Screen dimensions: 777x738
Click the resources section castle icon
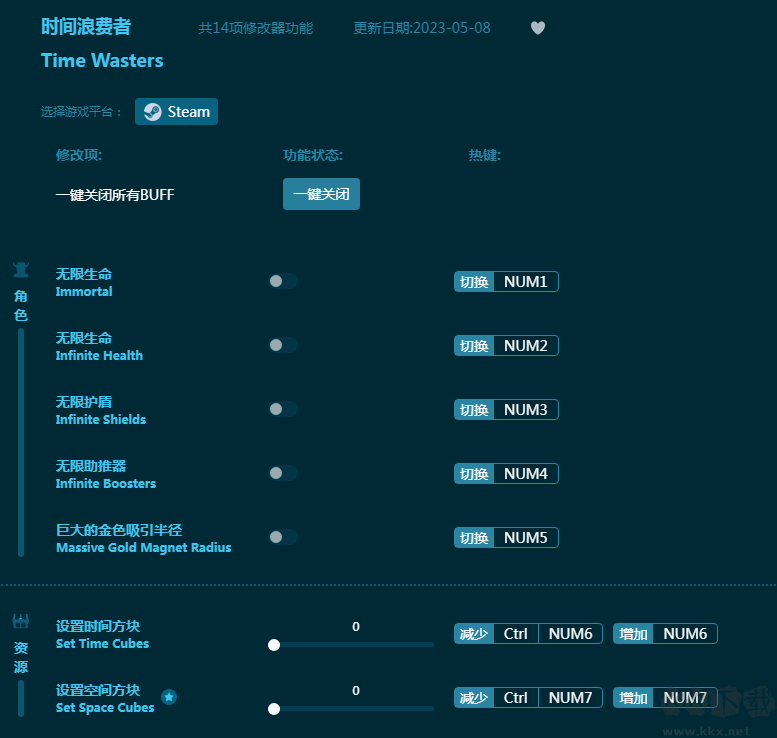pos(21,621)
